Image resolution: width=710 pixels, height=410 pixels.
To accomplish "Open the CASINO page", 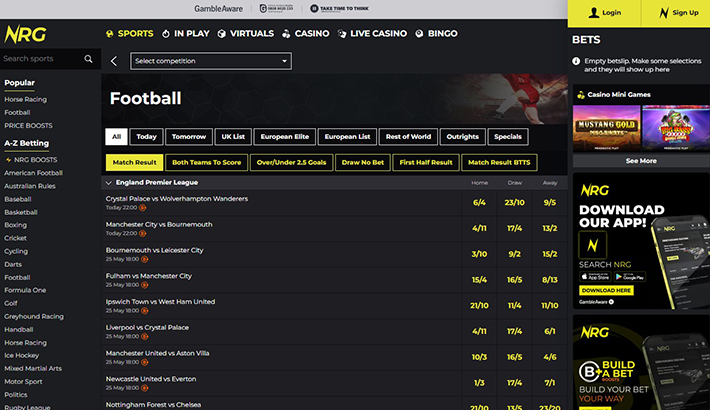I will (x=306, y=34).
